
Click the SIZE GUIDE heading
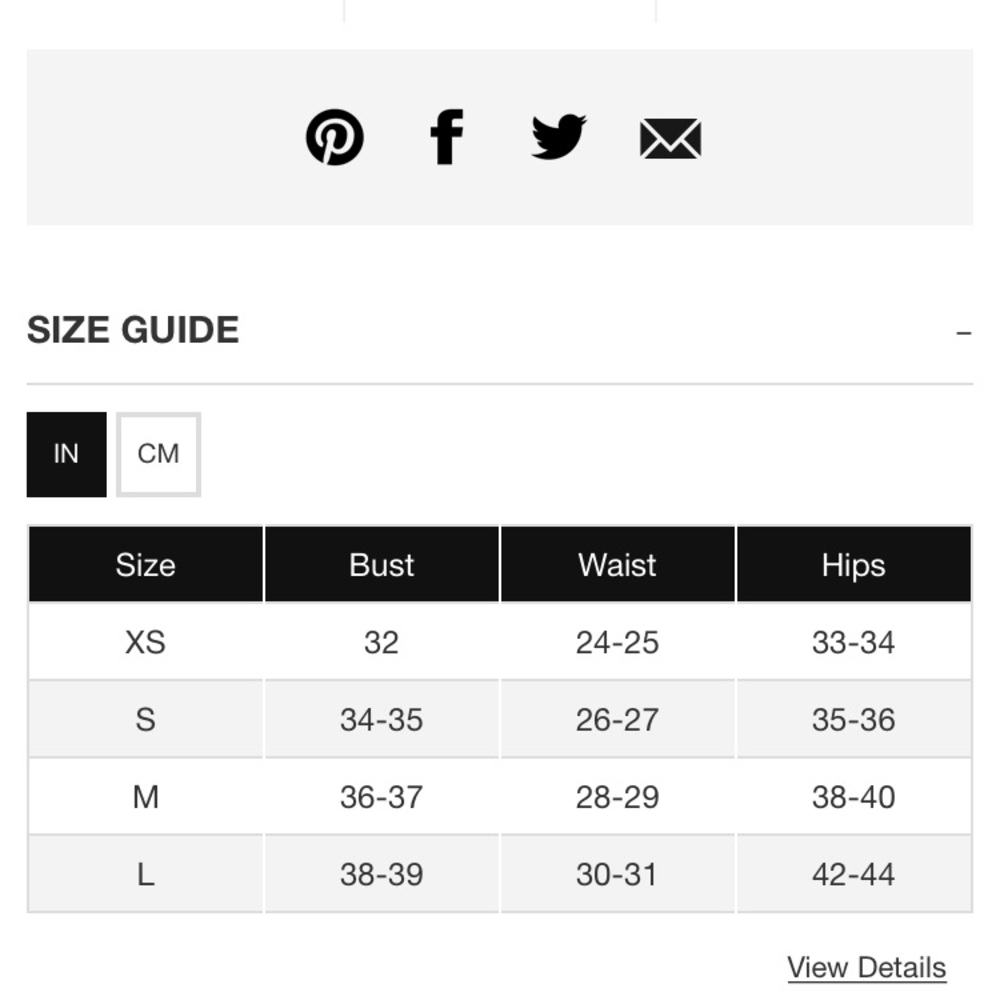click(x=133, y=330)
